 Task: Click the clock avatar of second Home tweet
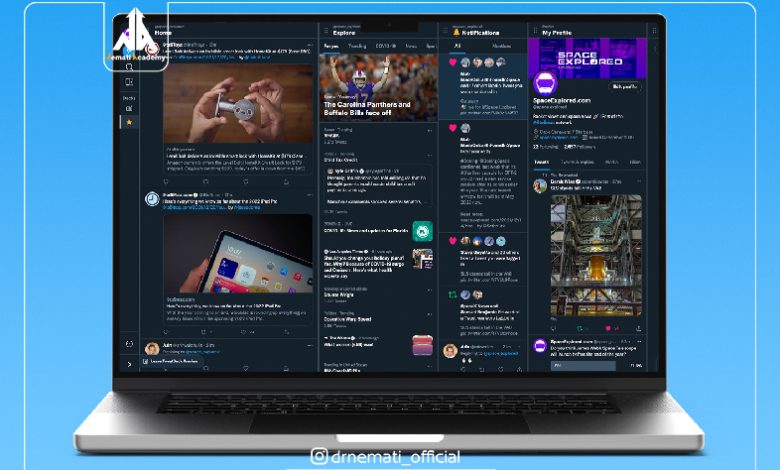[x=152, y=199]
